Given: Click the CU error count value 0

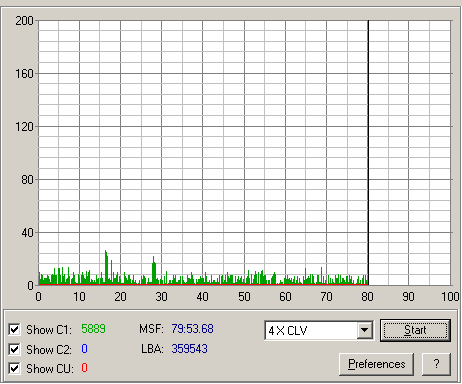Looking at the screenshot, I should pyautogui.click(x=84, y=368).
